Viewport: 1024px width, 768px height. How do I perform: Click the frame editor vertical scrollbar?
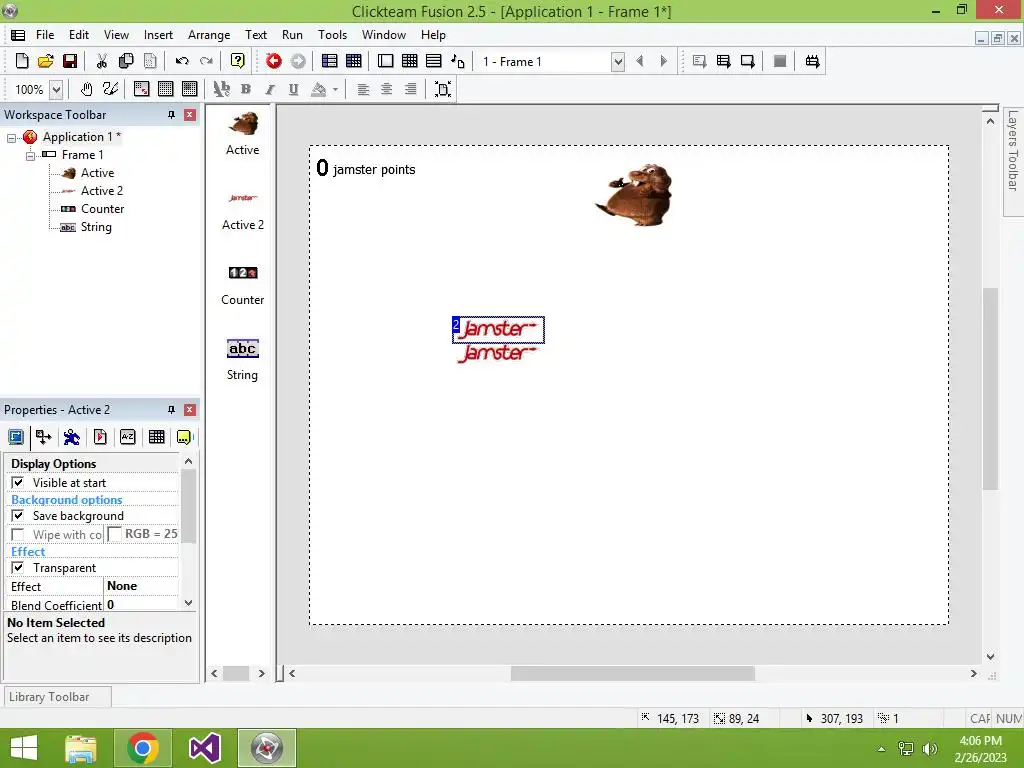click(x=990, y=389)
